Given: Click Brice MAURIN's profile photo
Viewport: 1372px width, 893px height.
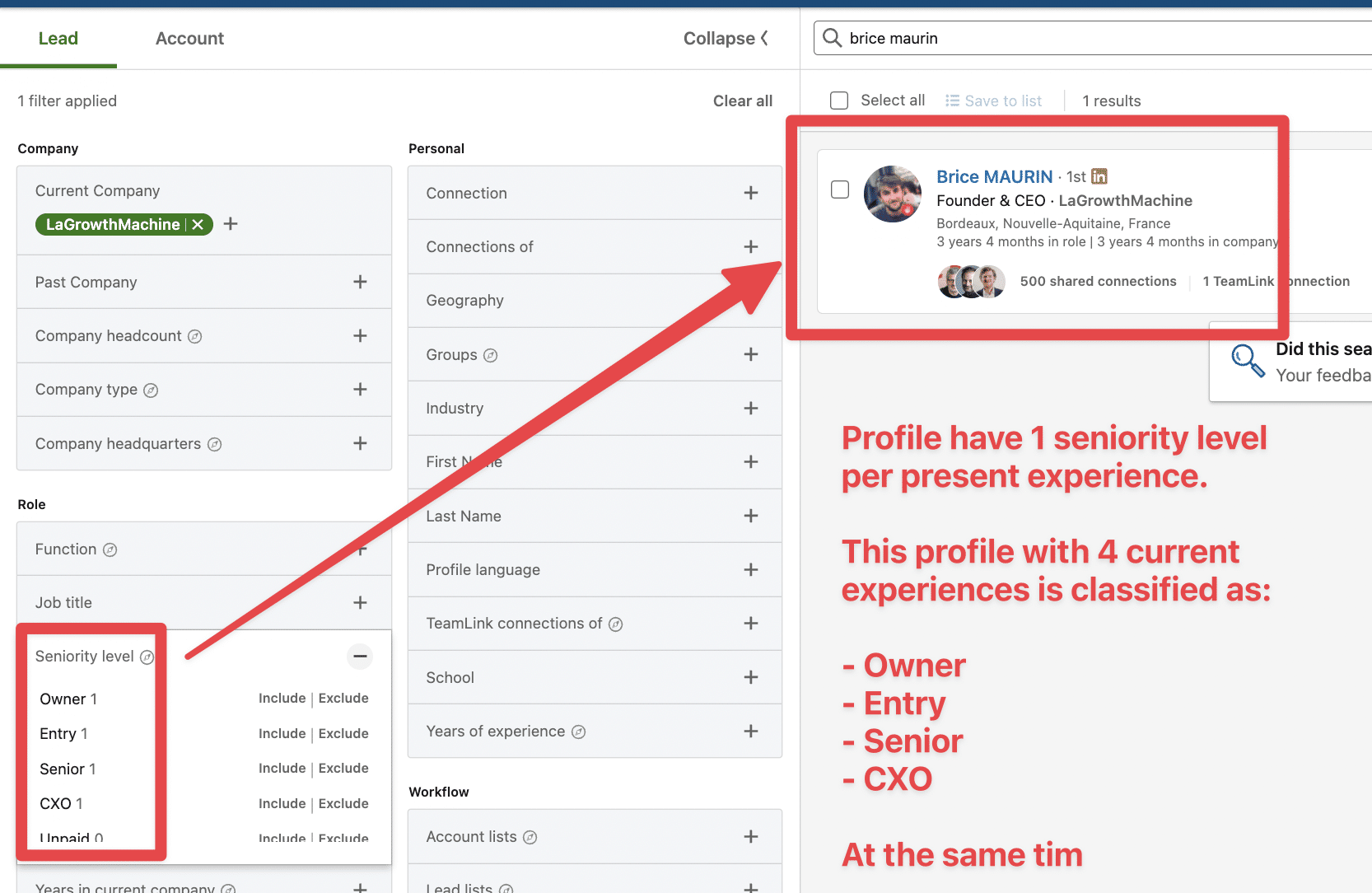Looking at the screenshot, I should [893, 194].
